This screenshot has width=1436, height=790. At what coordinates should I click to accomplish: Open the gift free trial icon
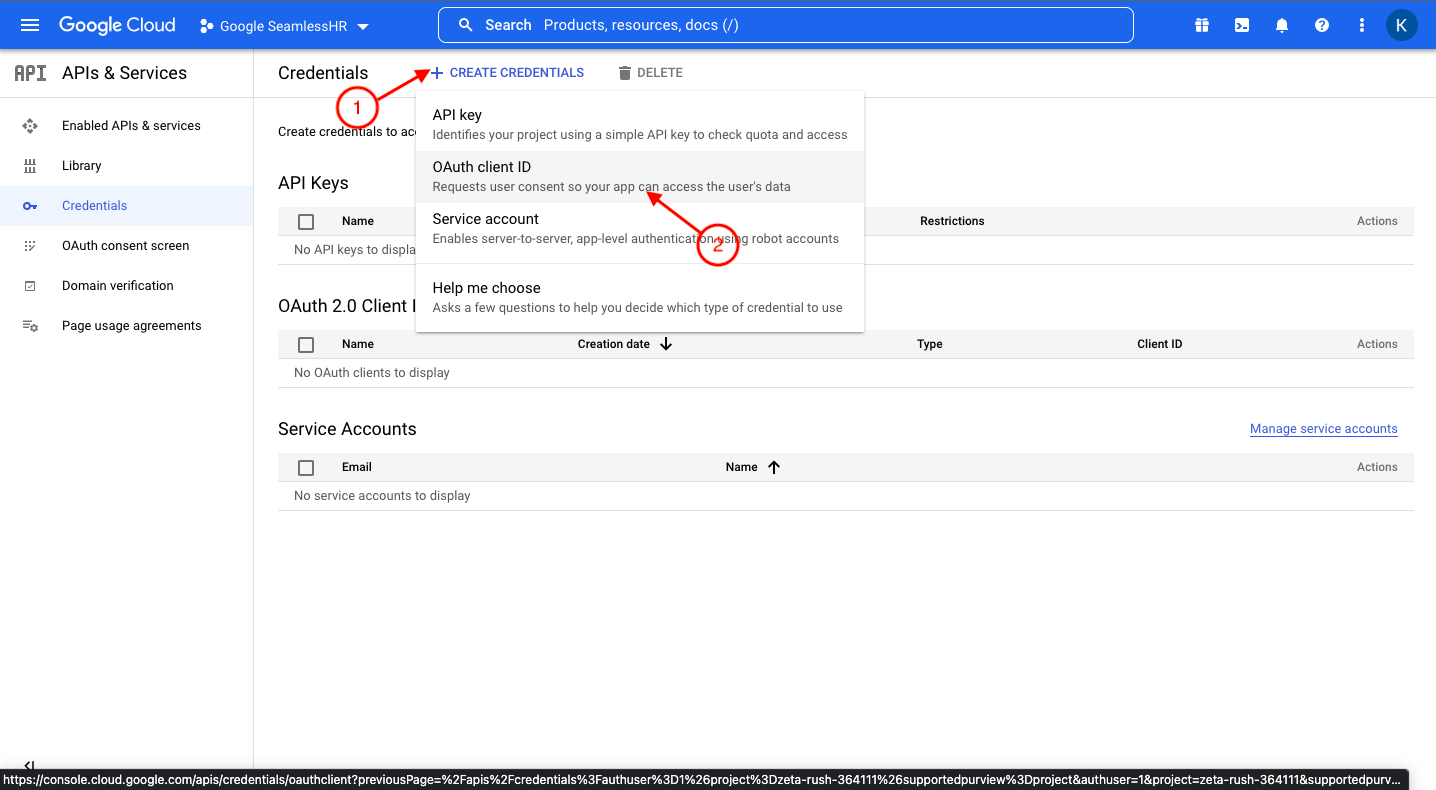1202,26
